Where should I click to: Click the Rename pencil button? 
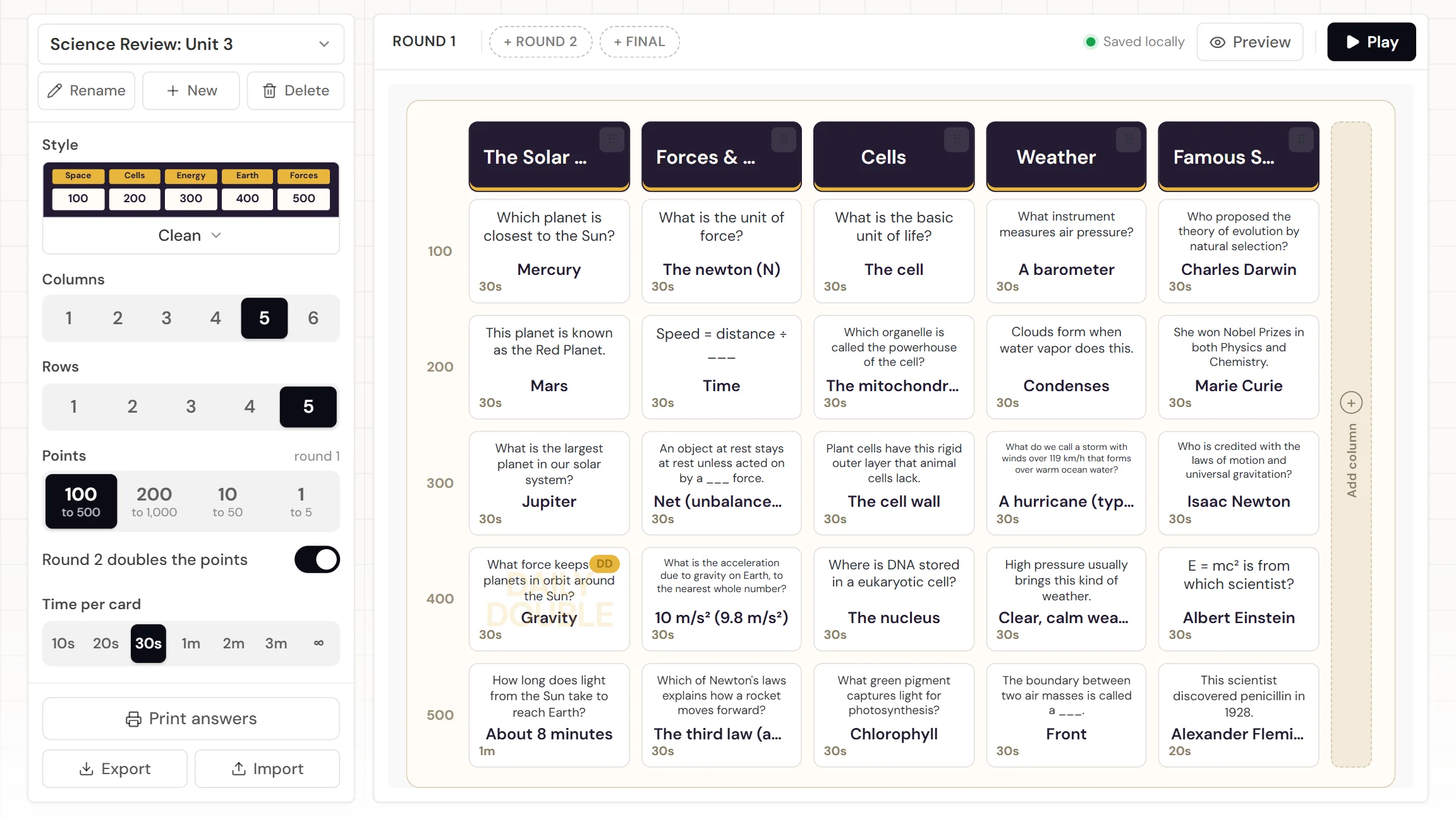click(87, 90)
